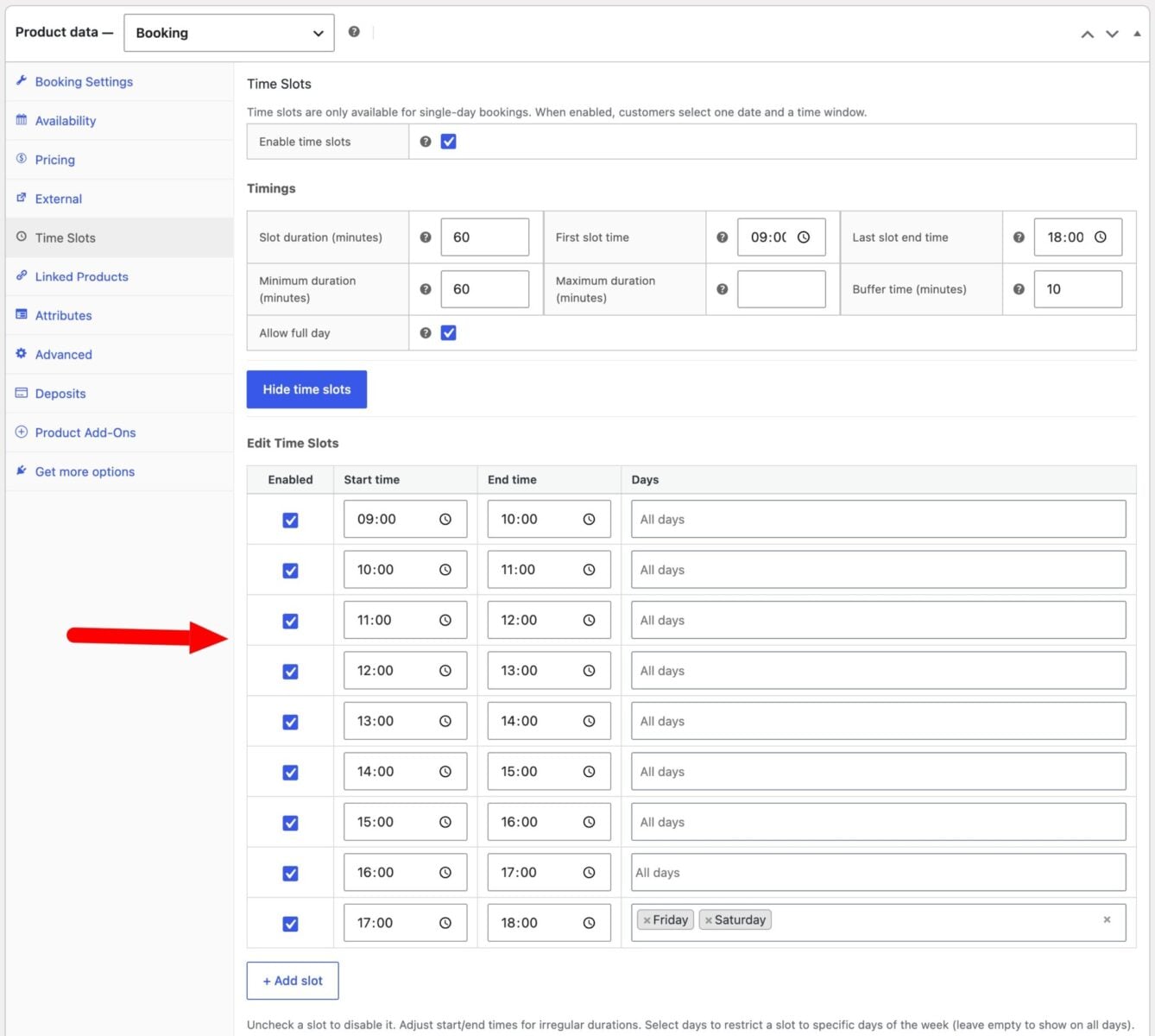Move Product data panel up
1155x1036 pixels.
click(x=1088, y=34)
